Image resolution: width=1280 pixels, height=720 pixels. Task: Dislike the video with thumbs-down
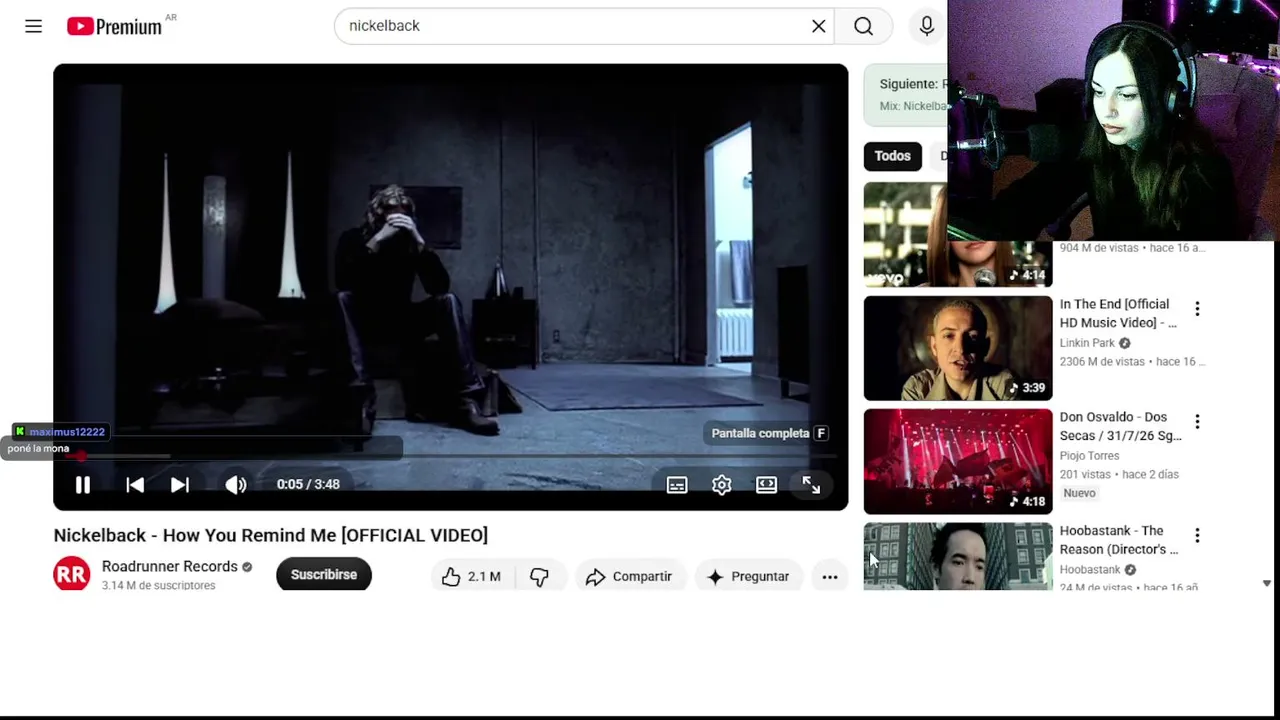point(539,576)
